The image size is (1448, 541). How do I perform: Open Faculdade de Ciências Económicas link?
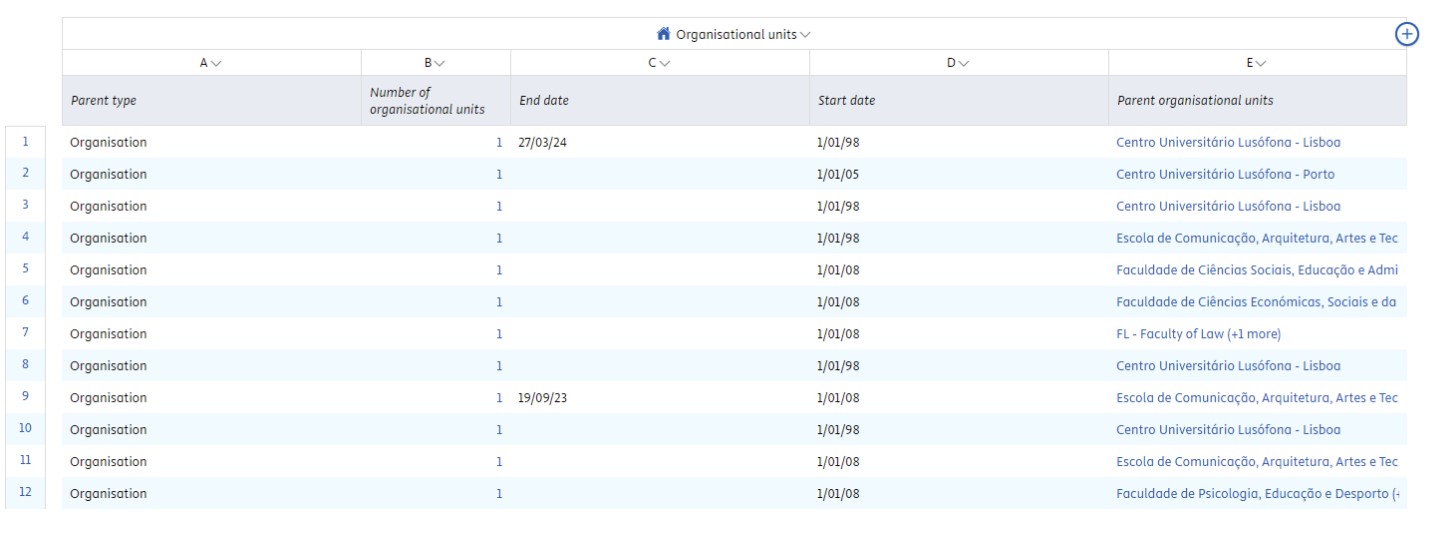click(1257, 302)
